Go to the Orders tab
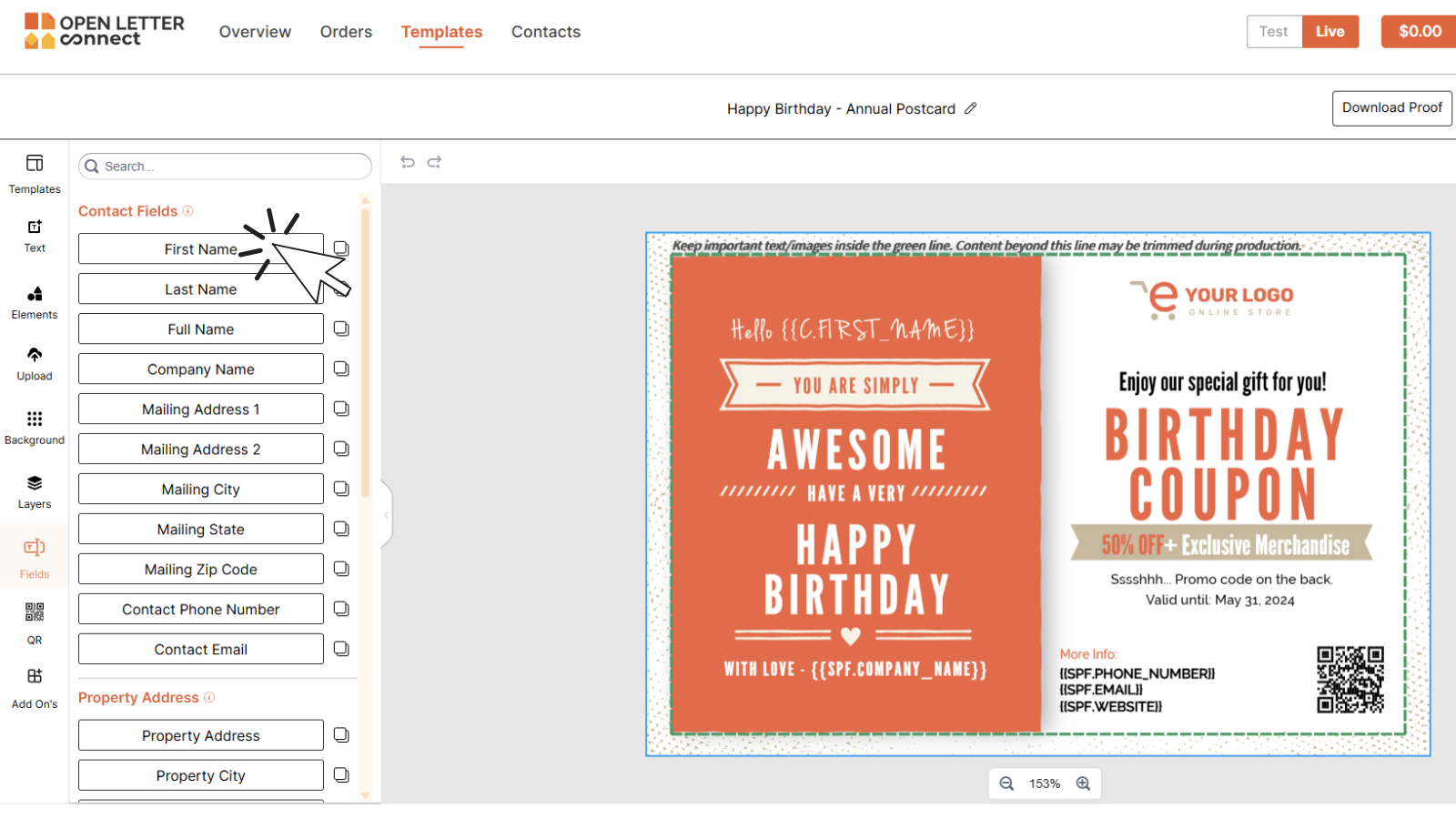The height and width of the screenshot is (819, 1456). pyautogui.click(x=346, y=32)
